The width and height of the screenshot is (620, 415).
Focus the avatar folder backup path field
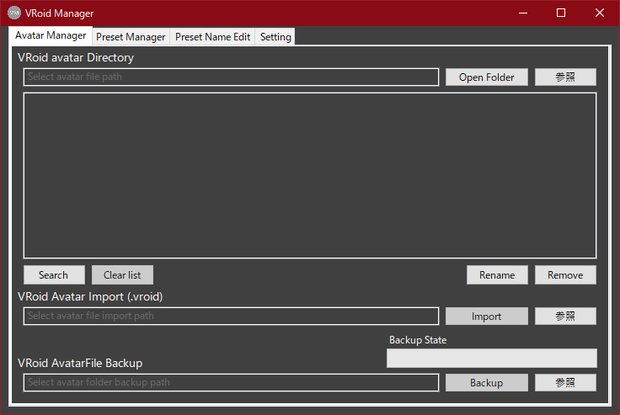click(x=231, y=383)
